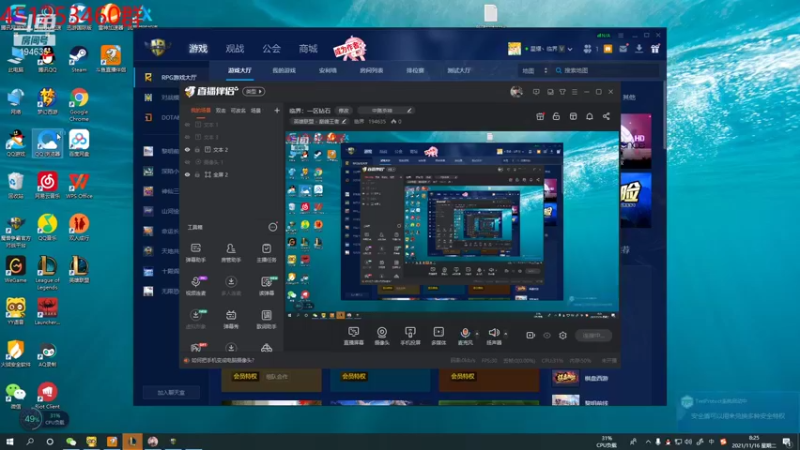Select RPG游戏大厅 in platform sidebar
The image size is (800, 450).
pyautogui.click(x=171, y=77)
